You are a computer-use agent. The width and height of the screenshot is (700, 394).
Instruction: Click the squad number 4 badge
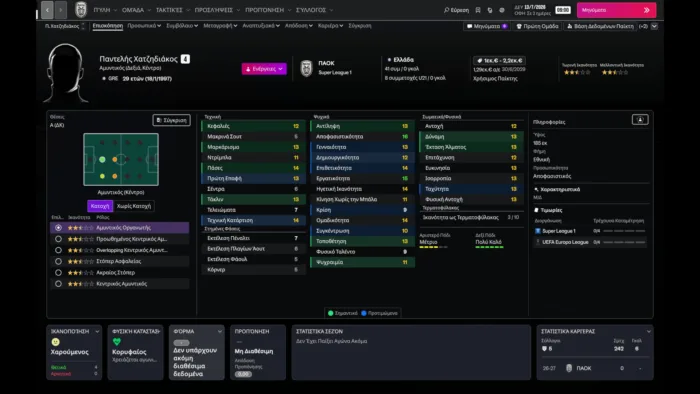(x=185, y=59)
